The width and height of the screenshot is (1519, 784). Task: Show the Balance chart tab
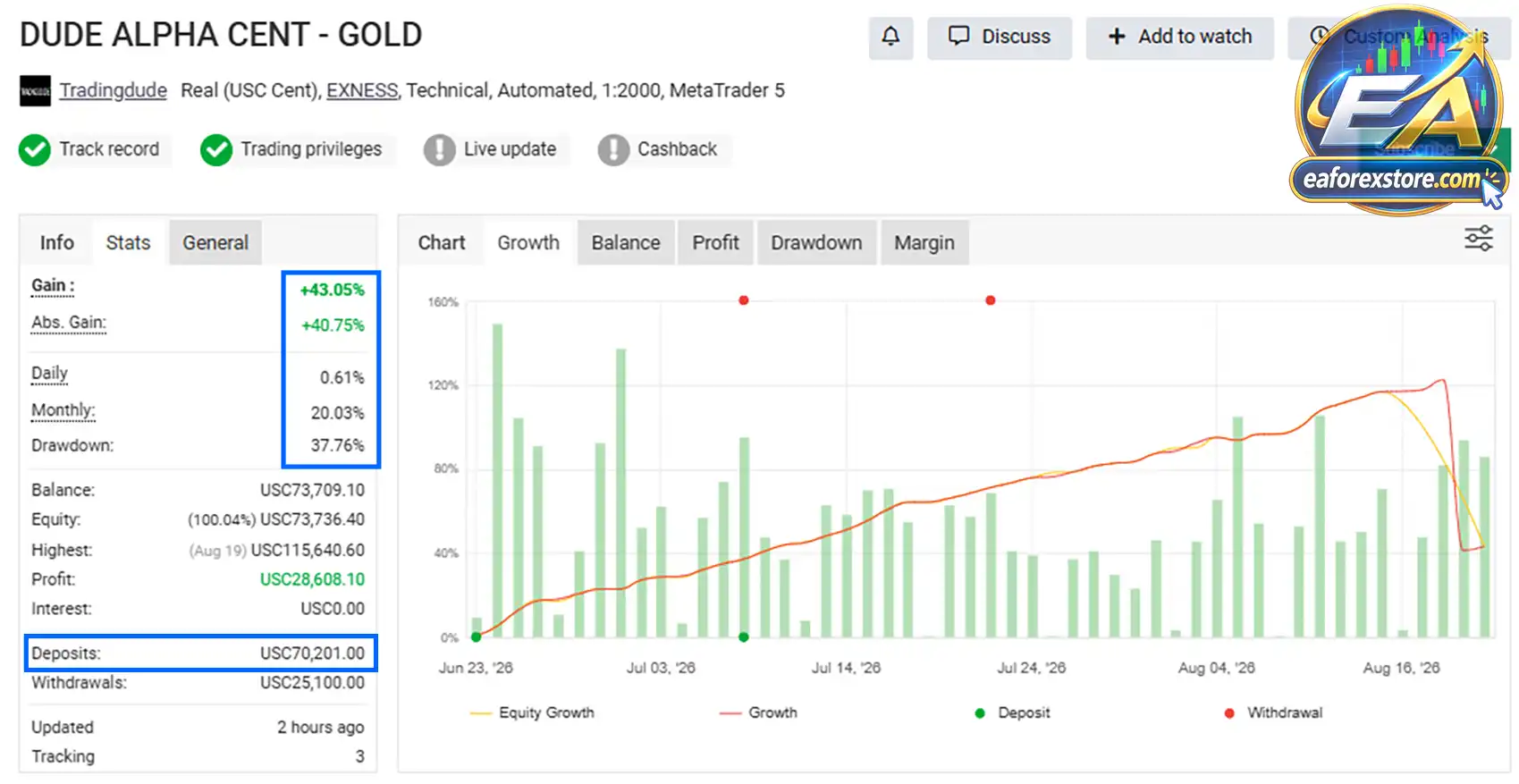coord(626,242)
